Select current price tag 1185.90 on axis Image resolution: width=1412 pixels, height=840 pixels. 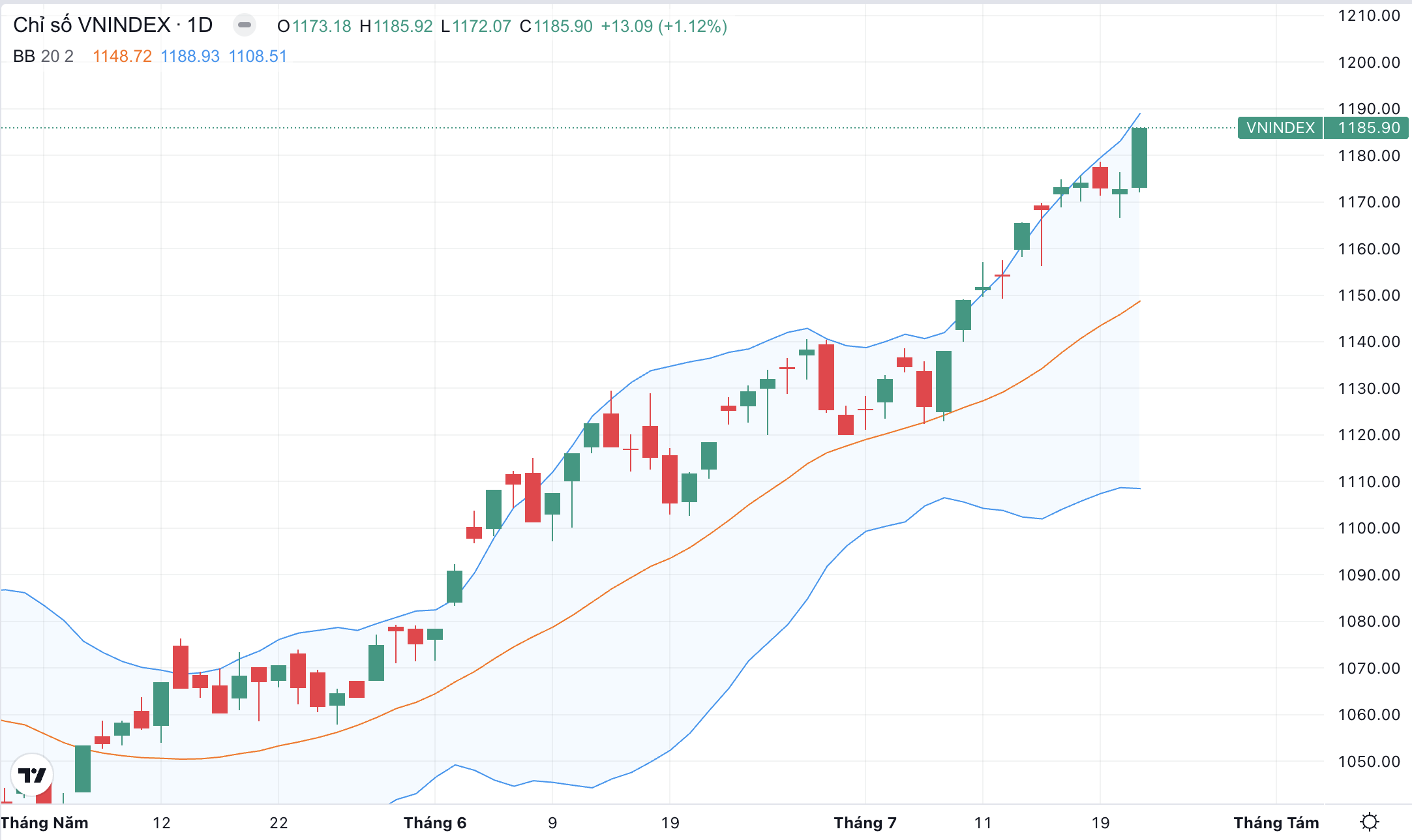coord(1366,127)
